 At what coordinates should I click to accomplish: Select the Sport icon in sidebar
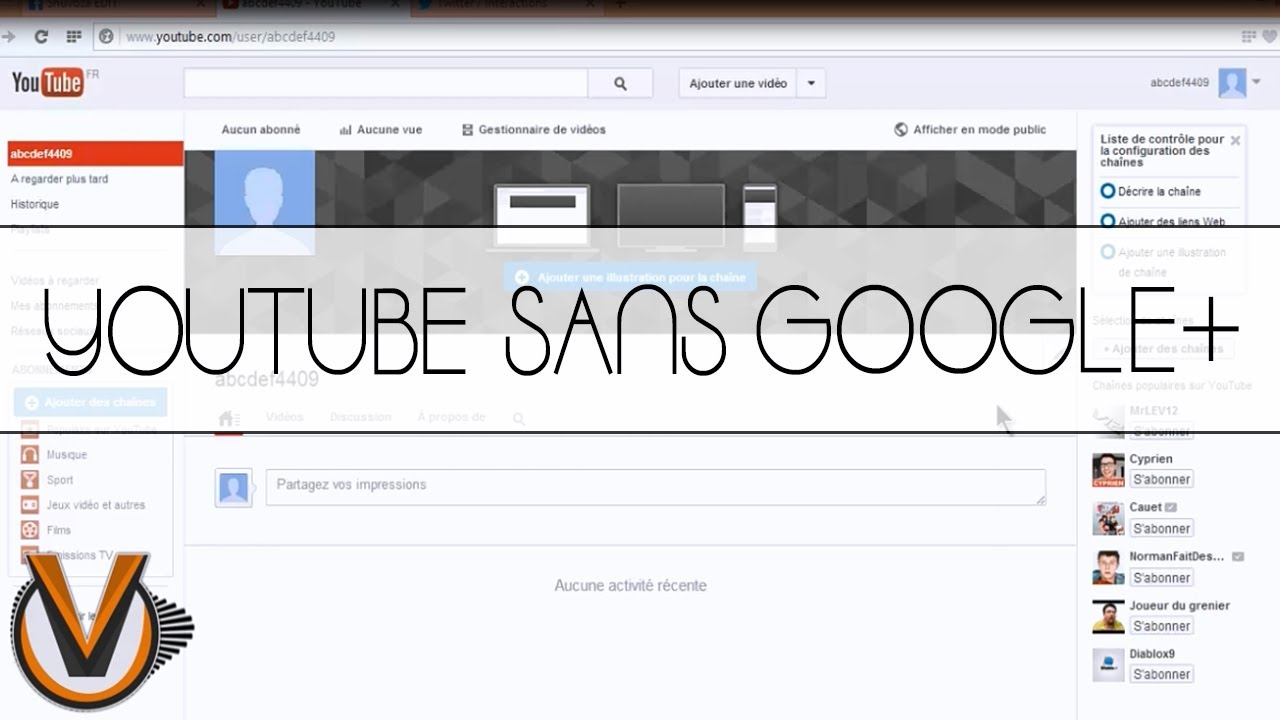click(30, 480)
